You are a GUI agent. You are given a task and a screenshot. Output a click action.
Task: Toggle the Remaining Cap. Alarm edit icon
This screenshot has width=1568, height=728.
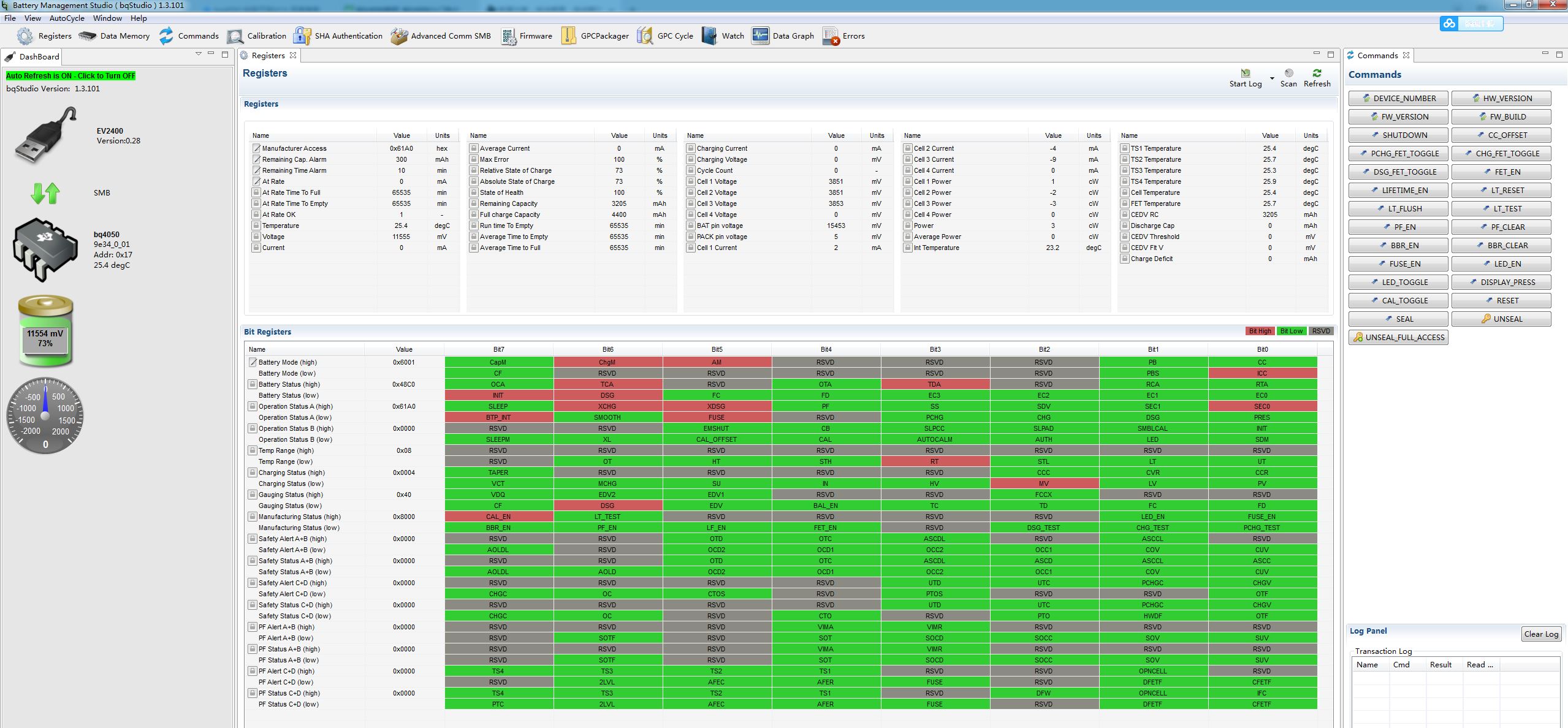[256, 159]
